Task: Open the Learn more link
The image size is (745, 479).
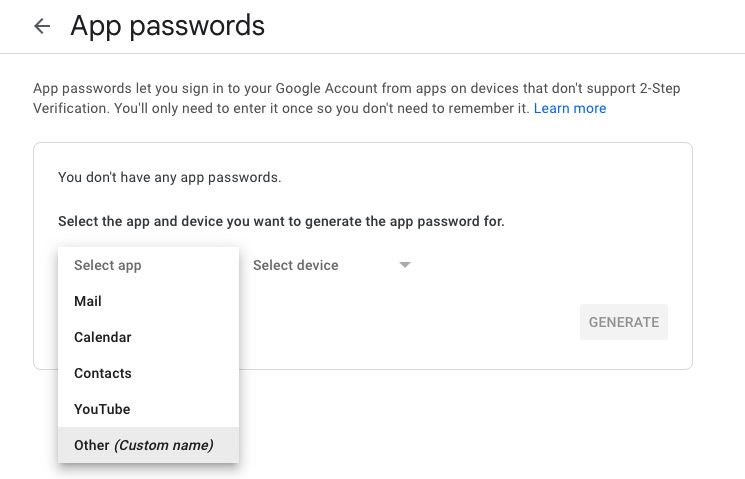Action: click(x=570, y=108)
